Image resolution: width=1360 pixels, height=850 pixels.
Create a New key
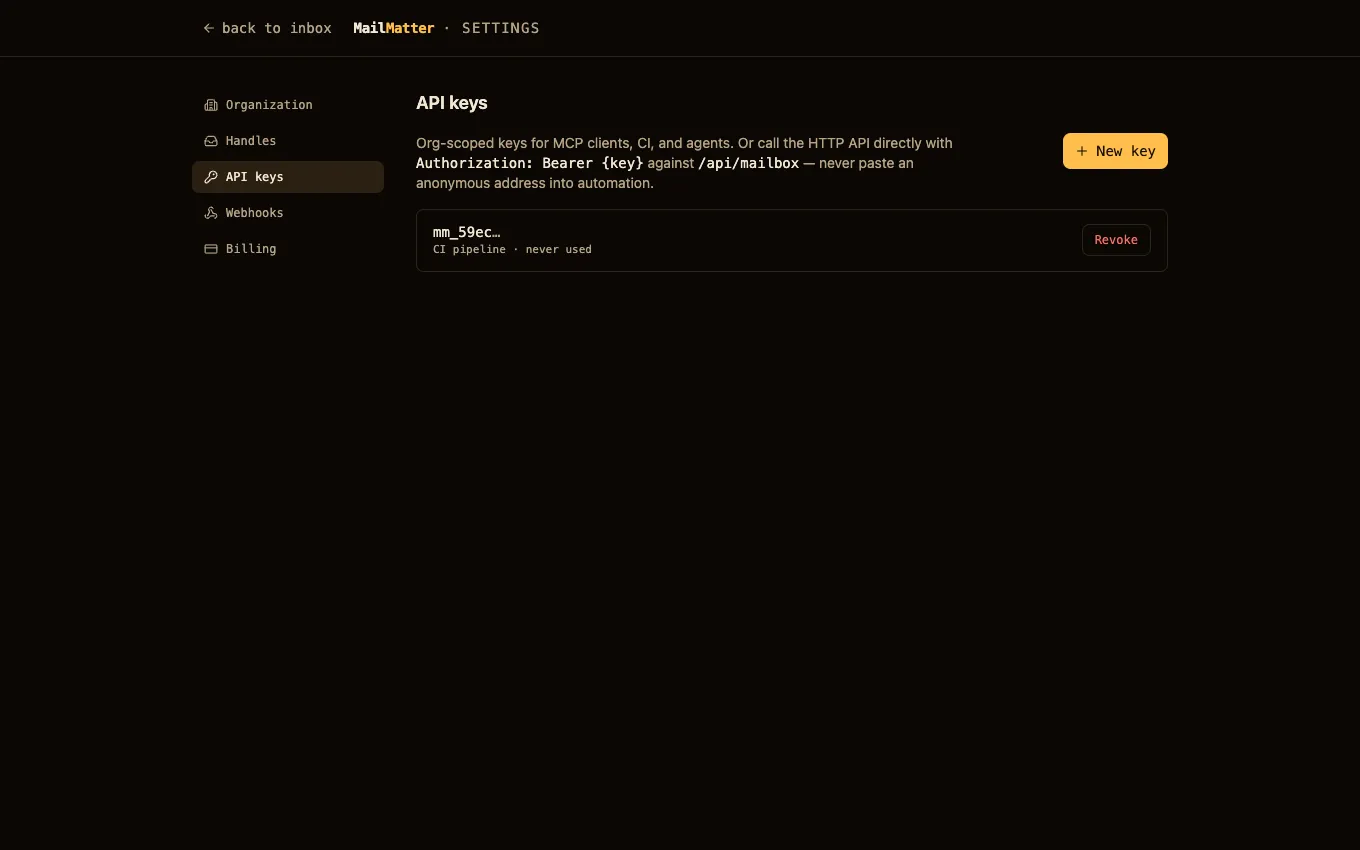[1115, 151]
